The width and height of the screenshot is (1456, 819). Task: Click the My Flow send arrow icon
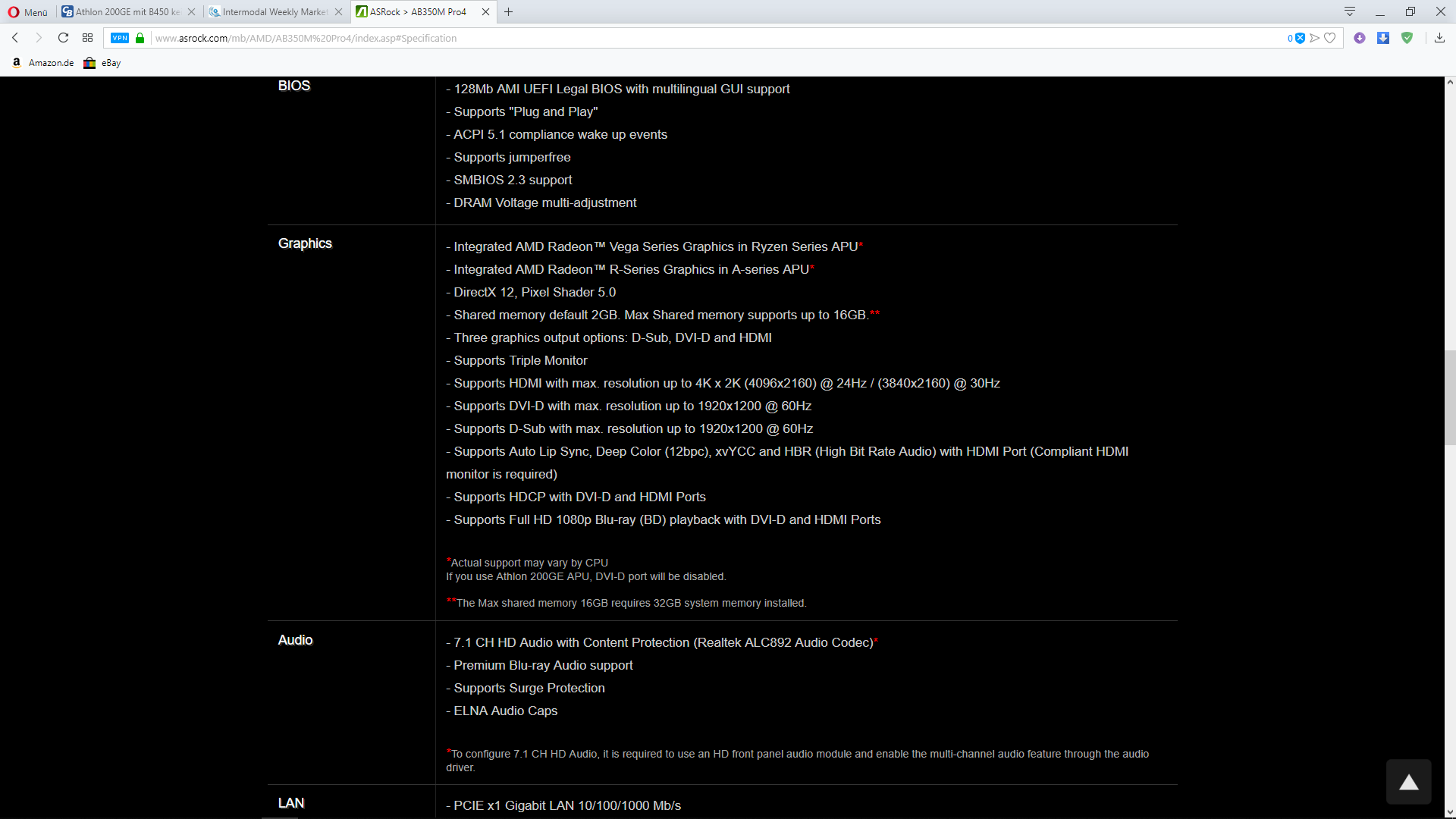click(1315, 38)
